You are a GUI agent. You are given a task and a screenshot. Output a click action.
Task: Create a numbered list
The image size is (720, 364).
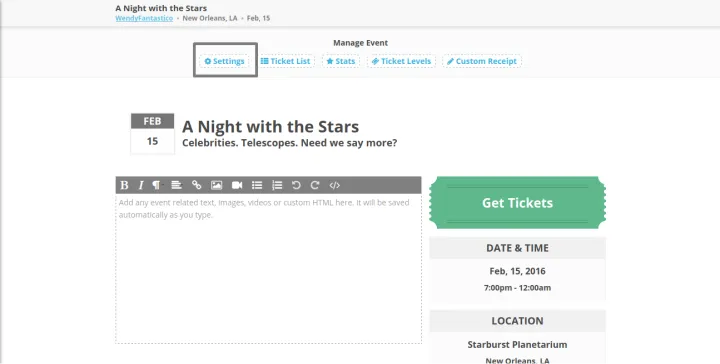277,185
